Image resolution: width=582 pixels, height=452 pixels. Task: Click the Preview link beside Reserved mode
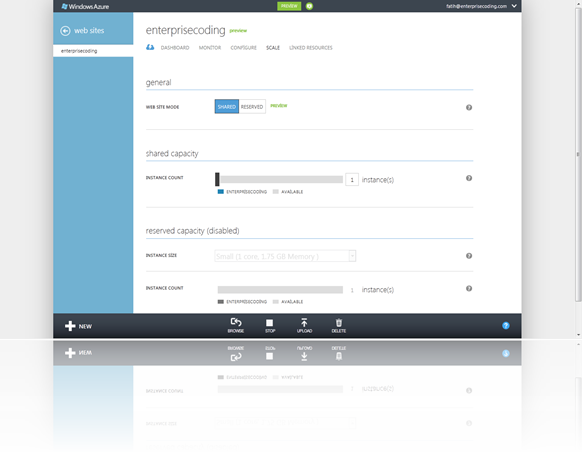pyautogui.click(x=279, y=106)
